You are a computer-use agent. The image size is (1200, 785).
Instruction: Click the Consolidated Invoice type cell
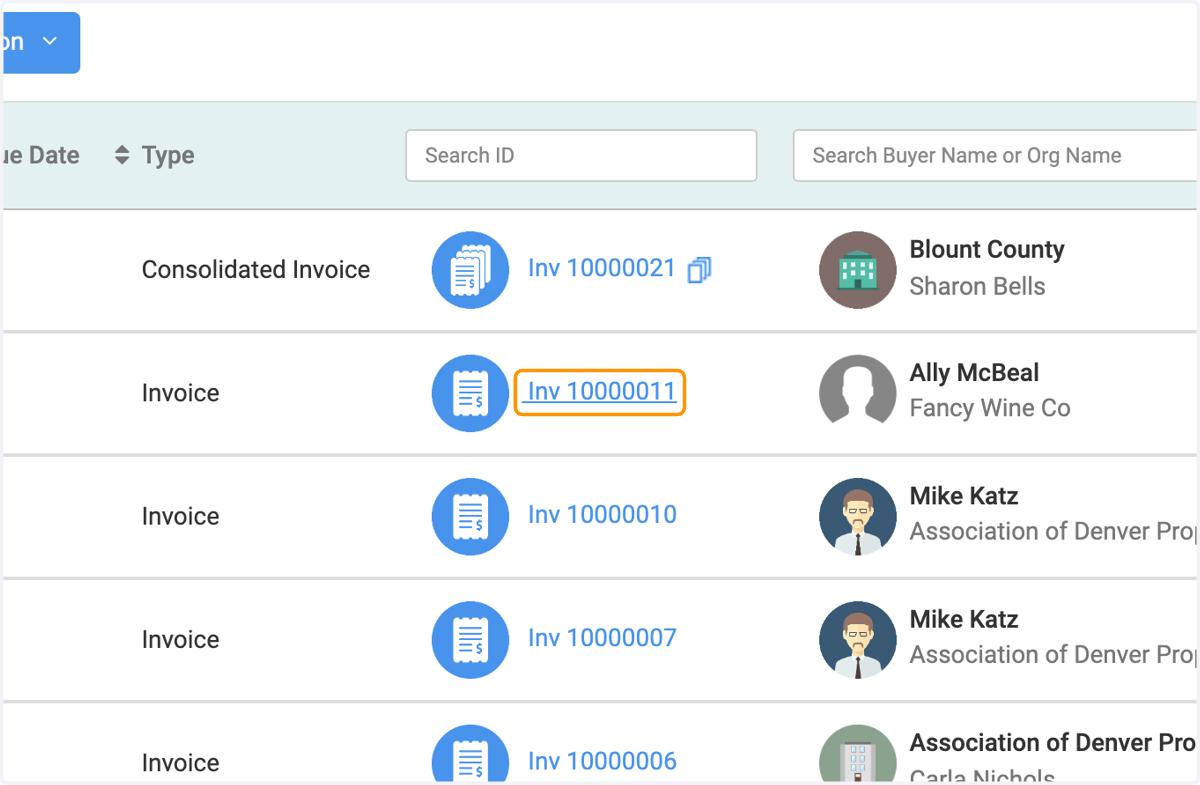point(256,270)
